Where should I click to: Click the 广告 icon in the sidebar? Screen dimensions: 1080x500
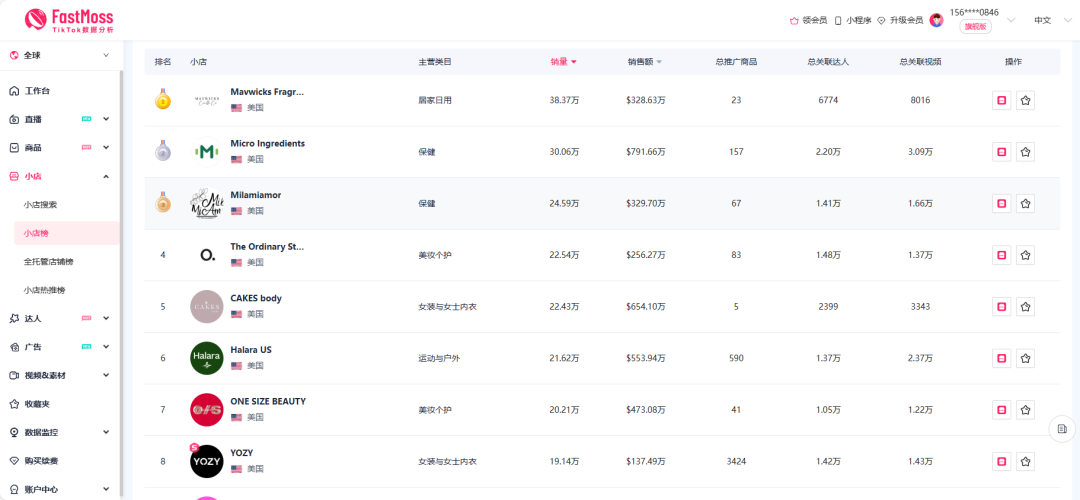(14, 346)
